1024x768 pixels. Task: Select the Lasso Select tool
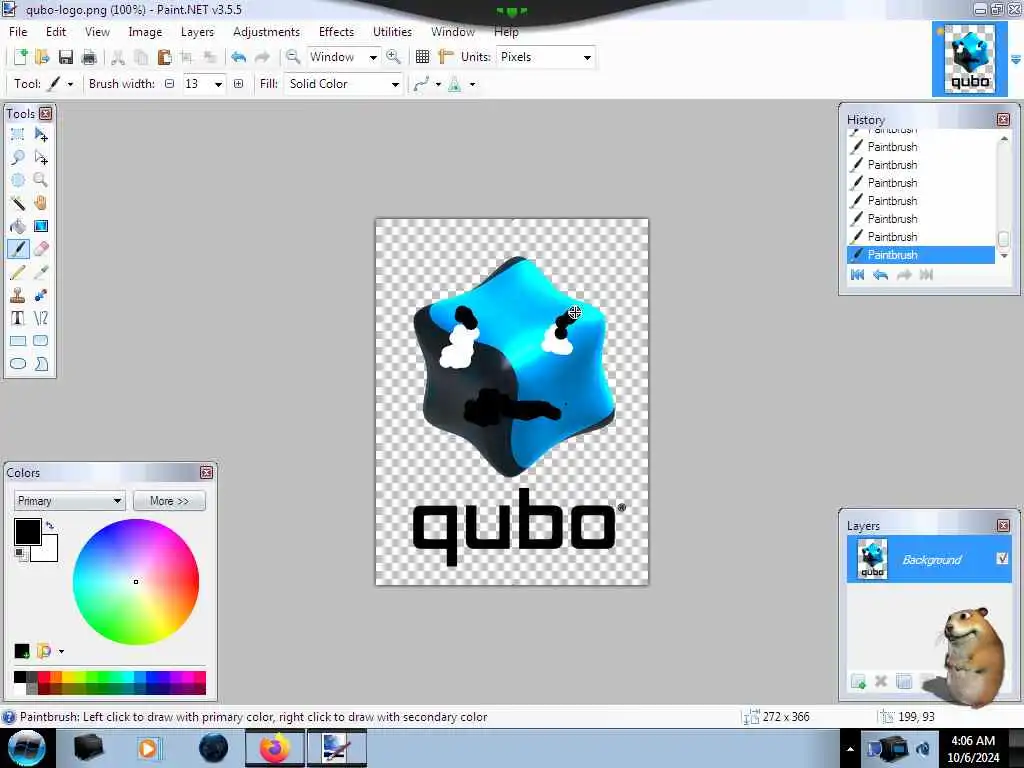click(18, 157)
